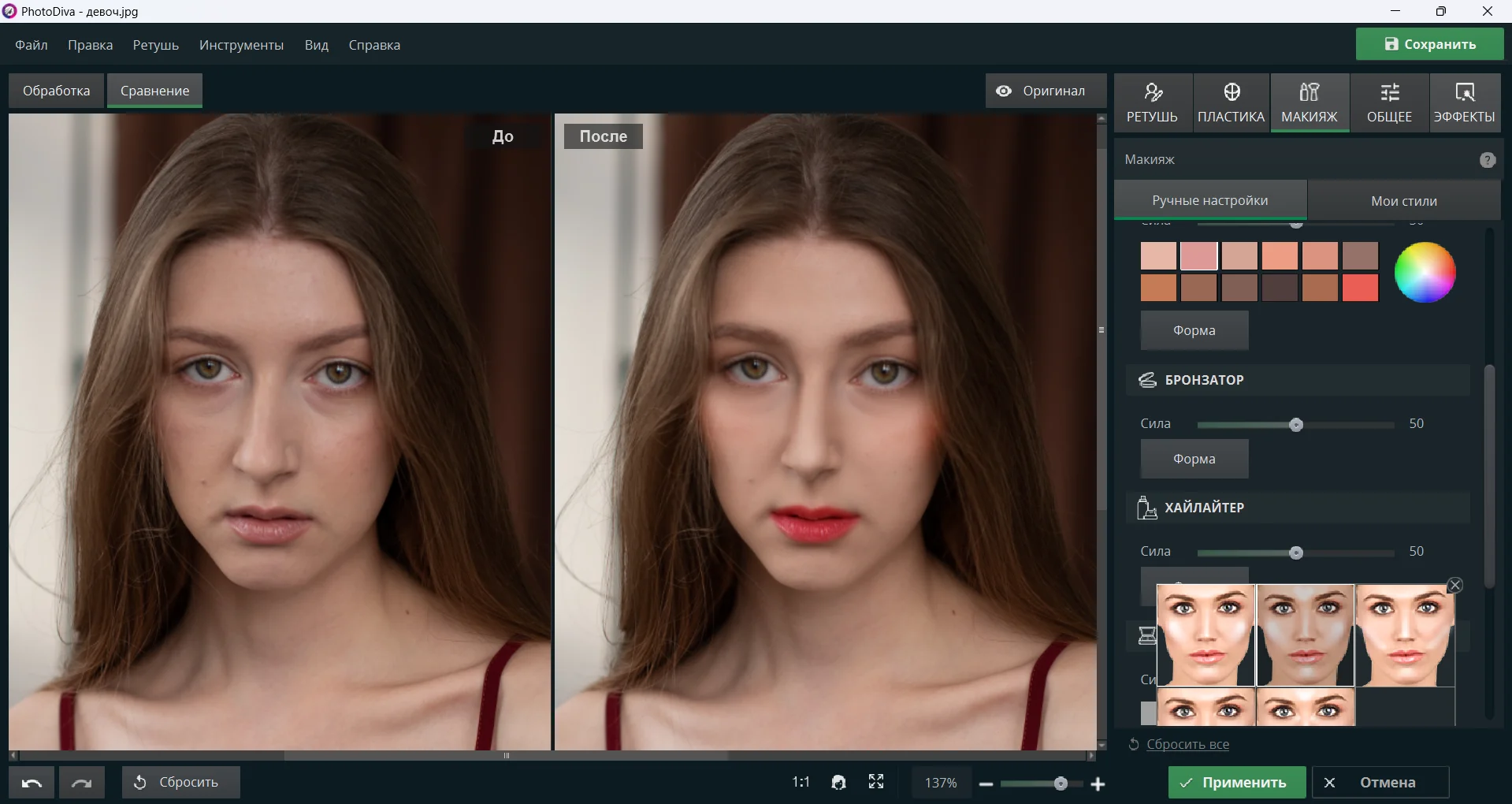Image resolution: width=1512 pixels, height=804 pixels.
Task: Click the makeup help question icon
Action: (1487, 160)
